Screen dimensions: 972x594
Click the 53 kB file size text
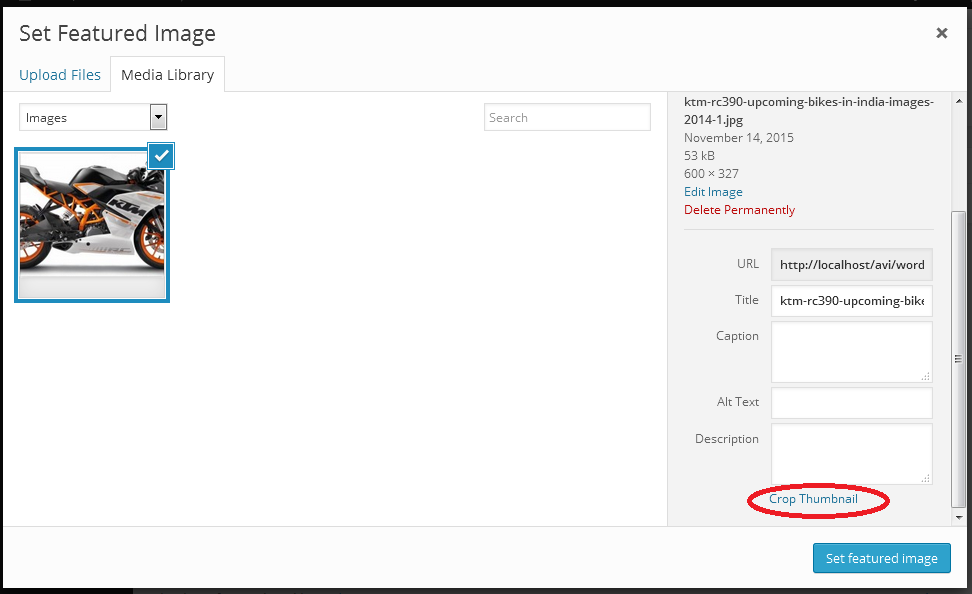[x=699, y=156]
